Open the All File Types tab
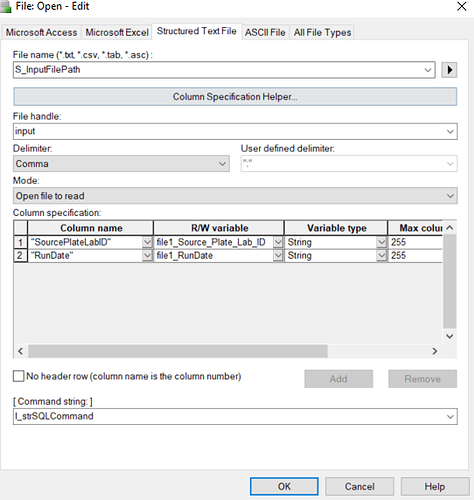 point(322,32)
